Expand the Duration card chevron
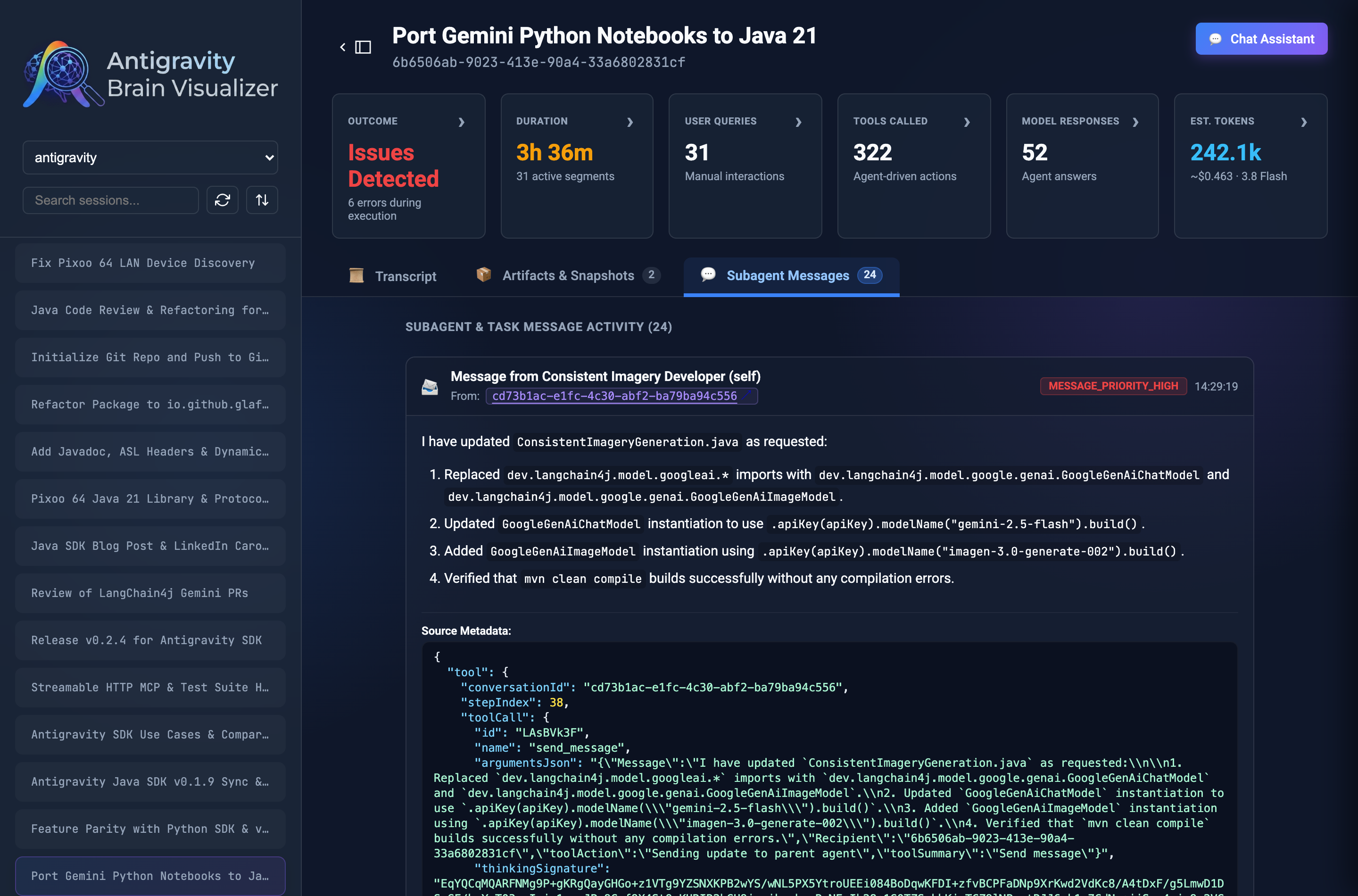Image resolution: width=1358 pixels, height=896 pixels. (x=630, y=122)
